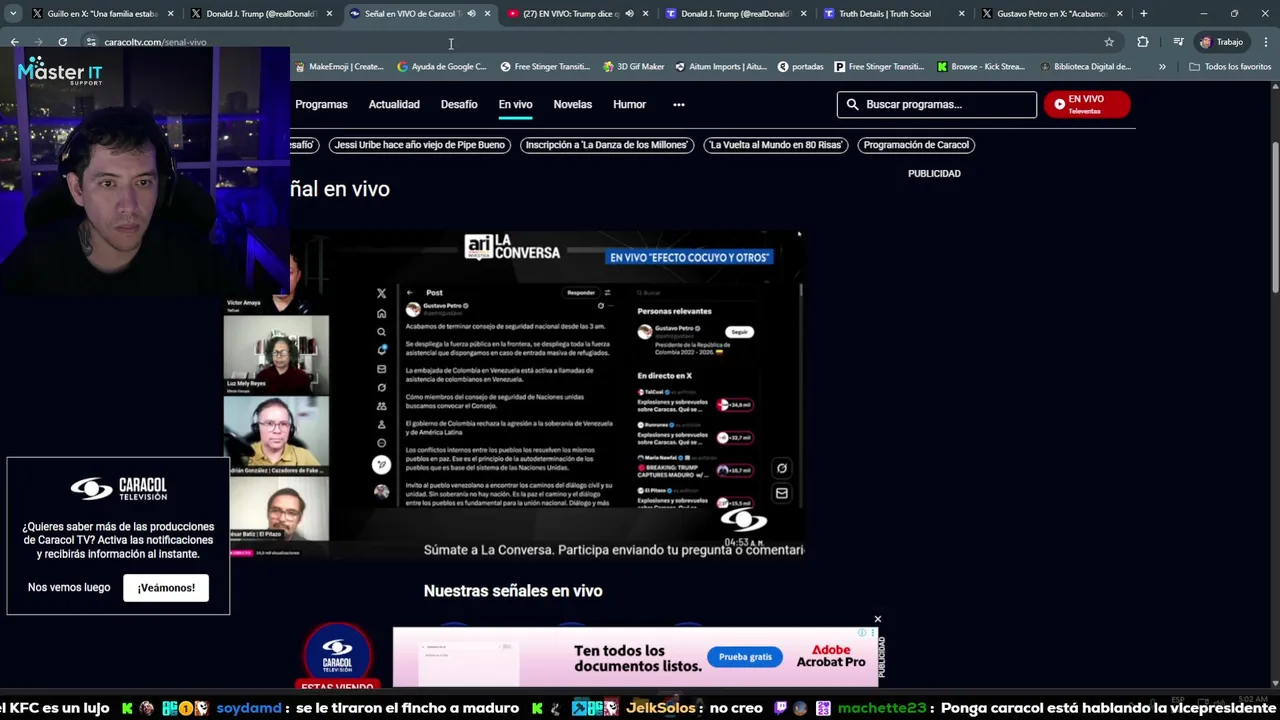The image size is (1280, 720).
Task: Open the Chrome extensions puzzle icon
Action: pyautogui.click(x=1143, y=42)
